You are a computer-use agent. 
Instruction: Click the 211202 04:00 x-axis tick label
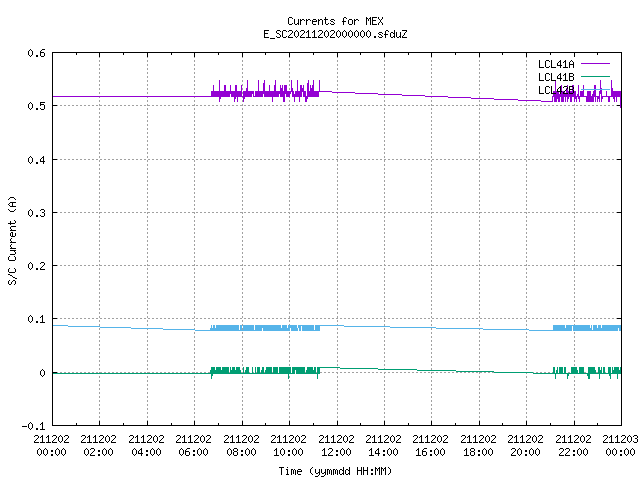(x=146, y=446)
